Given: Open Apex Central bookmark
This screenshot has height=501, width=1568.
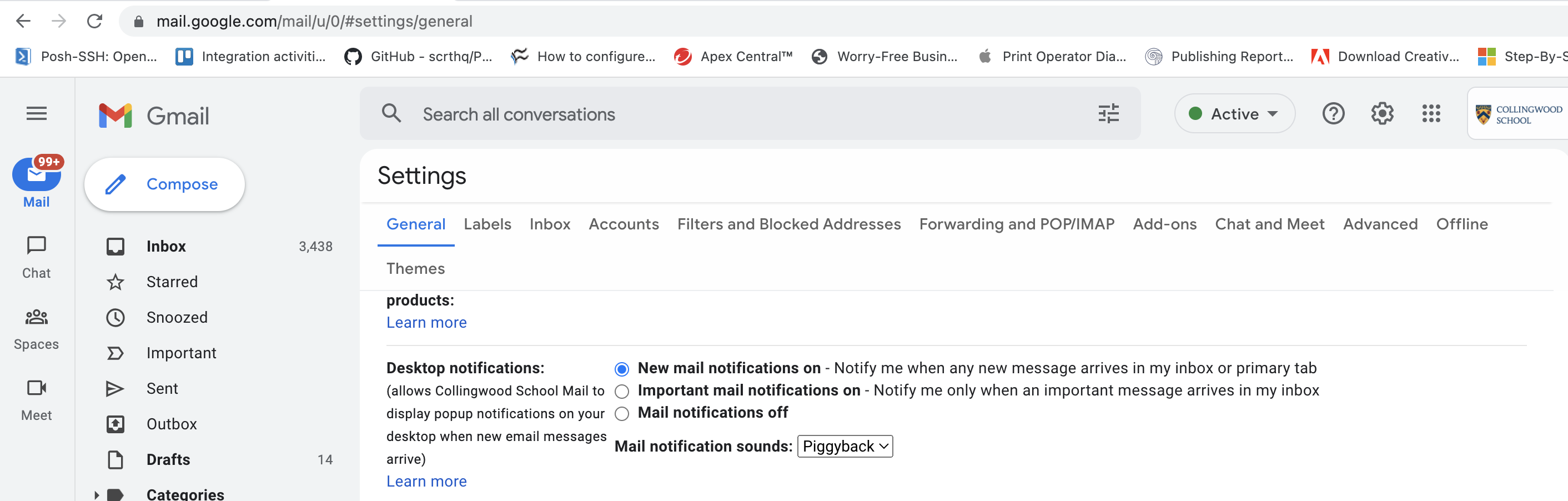Looking at the screenshot, I should (x=733, y=57).
